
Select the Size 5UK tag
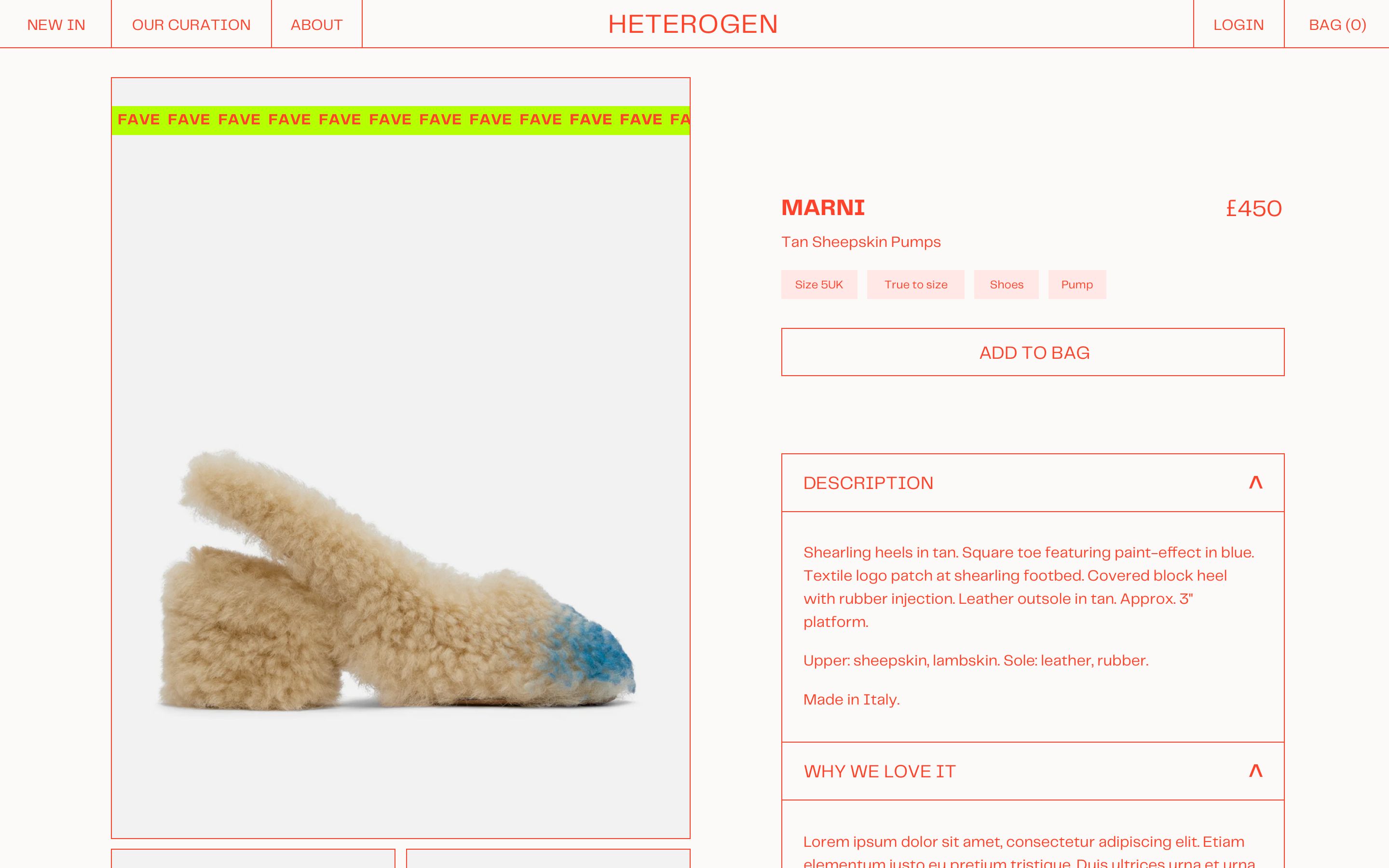(819, 284)
